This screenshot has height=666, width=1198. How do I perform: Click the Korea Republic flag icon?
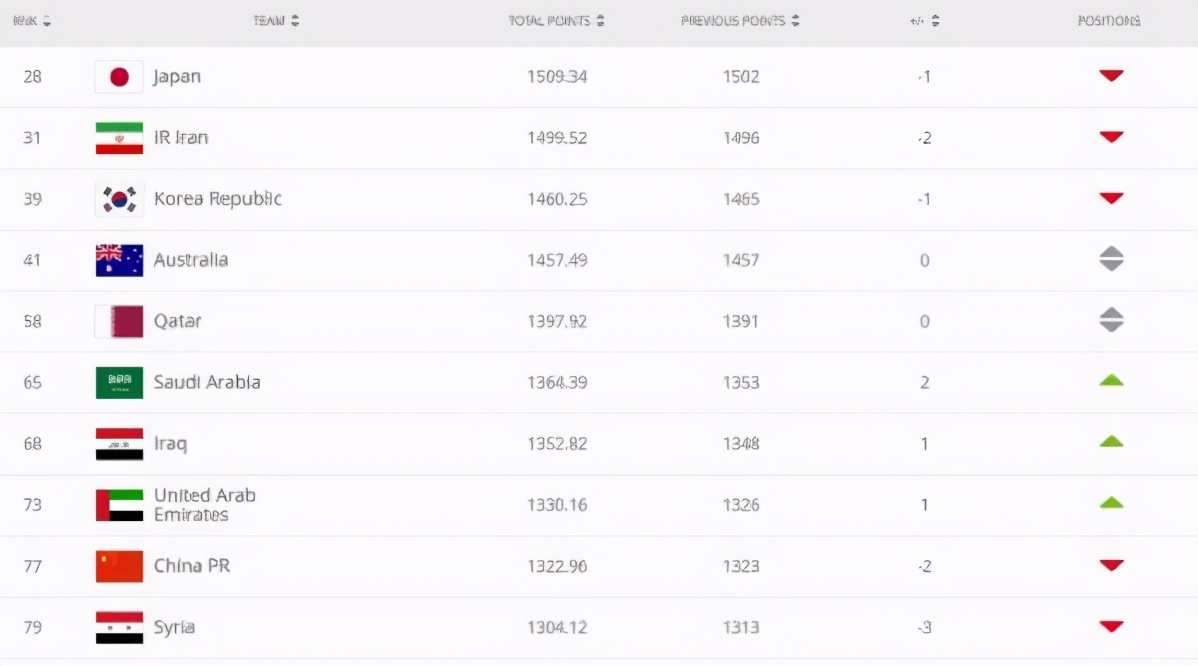(x=119, y=199)
